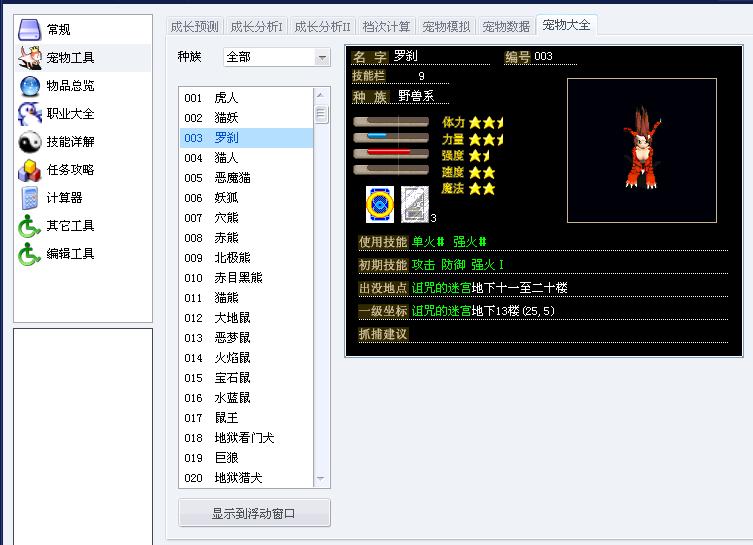Open 物品总览 globe icon
This screenshot has height=545, width=753.
point(30,86)
